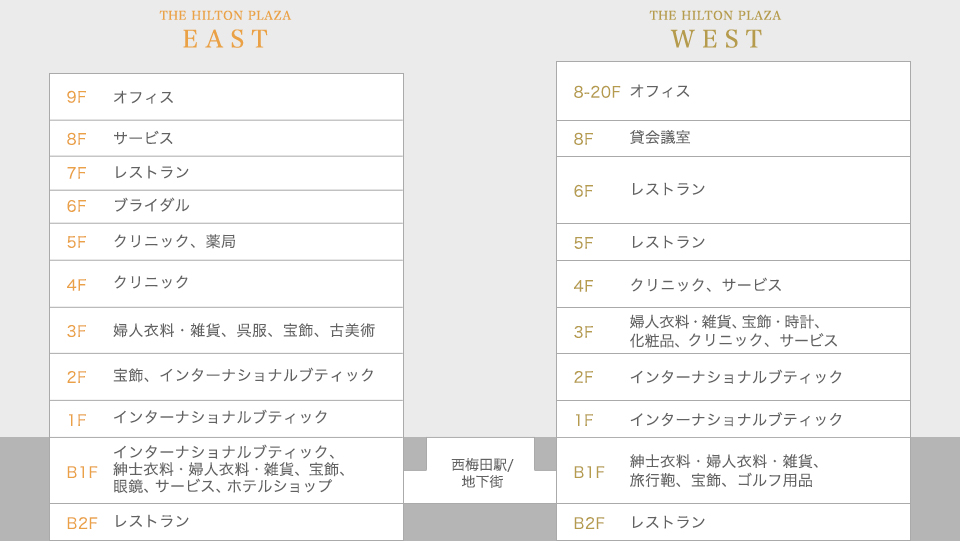Open EAST 4F クリニック floor row

(227, 284)
